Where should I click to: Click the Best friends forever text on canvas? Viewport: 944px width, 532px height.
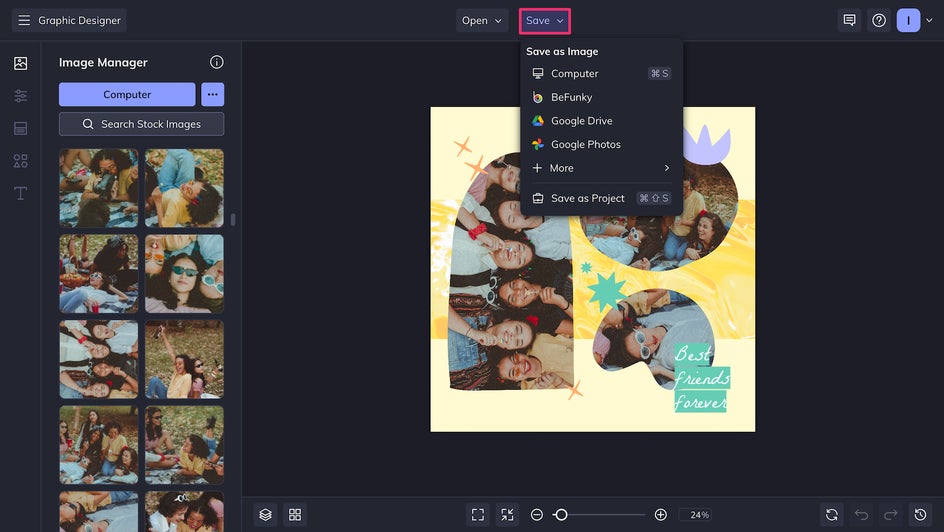pyautogui.click(x=701, y=378)
